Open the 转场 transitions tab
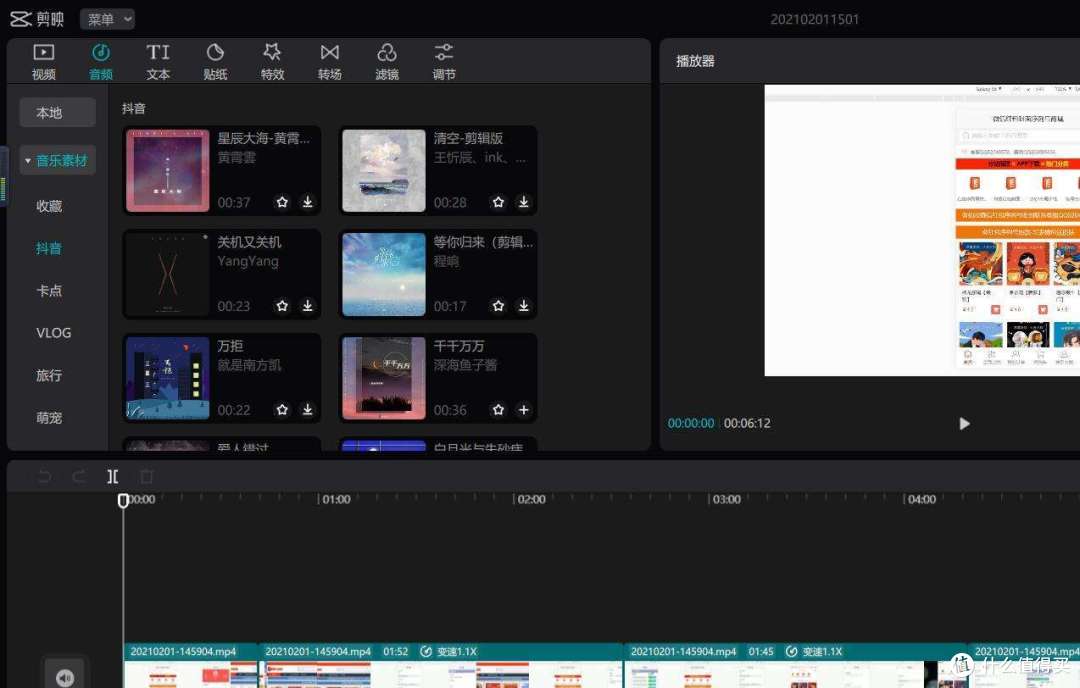This screenshot has width=1080, height=688. click(329, 61)
